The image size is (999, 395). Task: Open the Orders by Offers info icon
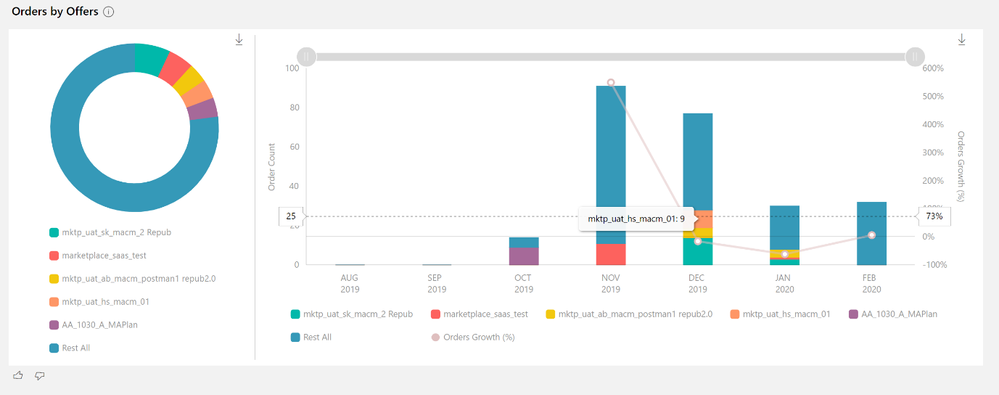tap(108, 12)
